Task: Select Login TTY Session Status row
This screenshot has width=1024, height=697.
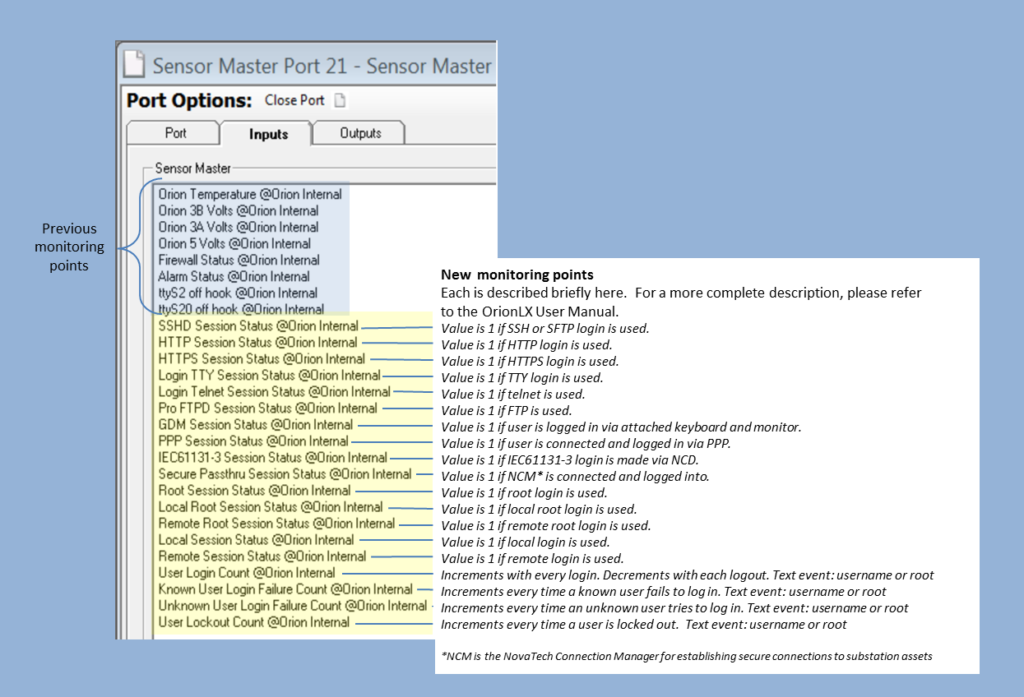Action: (x=269, y=376)
